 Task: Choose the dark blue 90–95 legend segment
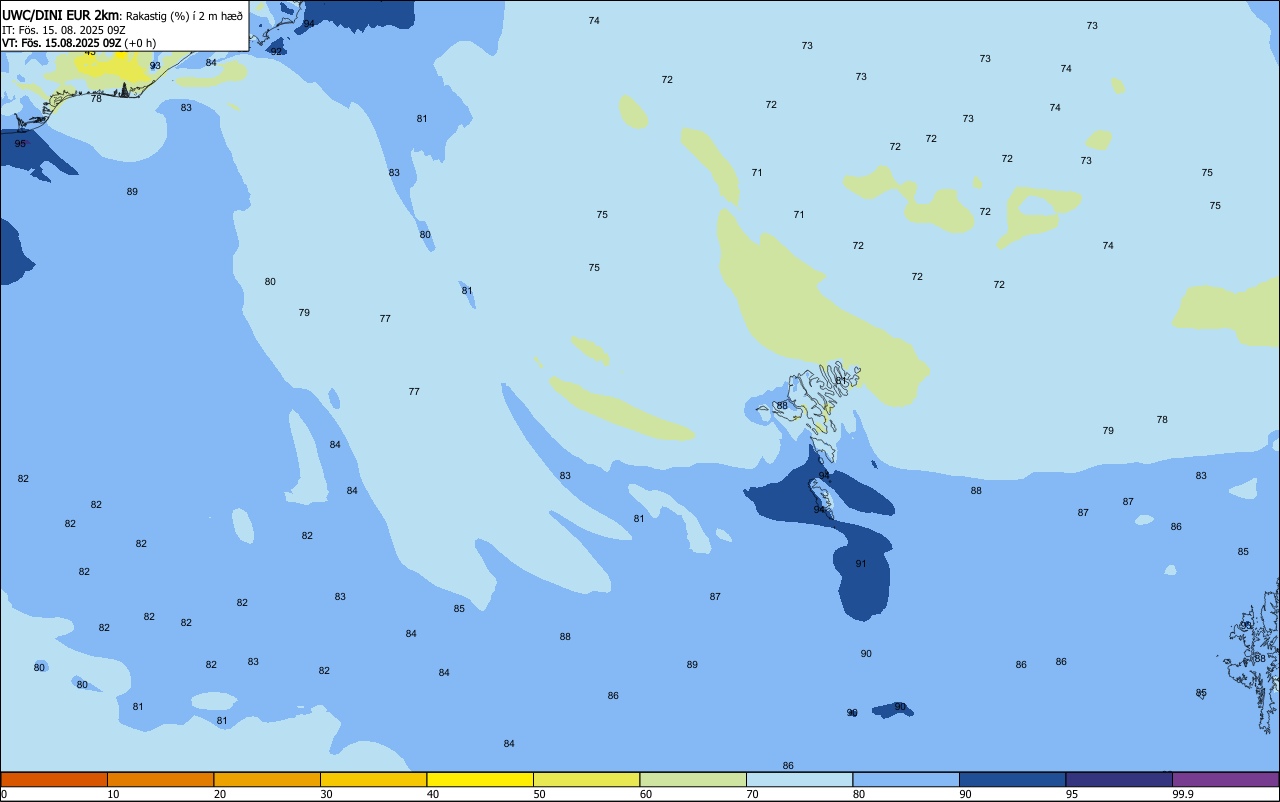tap(1012, 779)
